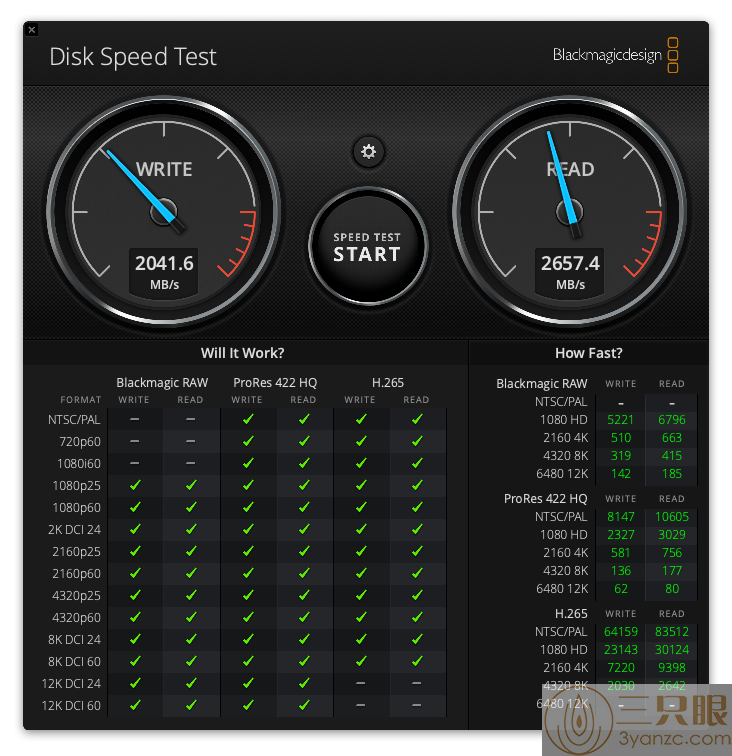The image size is (732, 756).
Task: Click ProRes 422 HQ NTSC/PAL read value 10605
Action: [x=672, y=517]
